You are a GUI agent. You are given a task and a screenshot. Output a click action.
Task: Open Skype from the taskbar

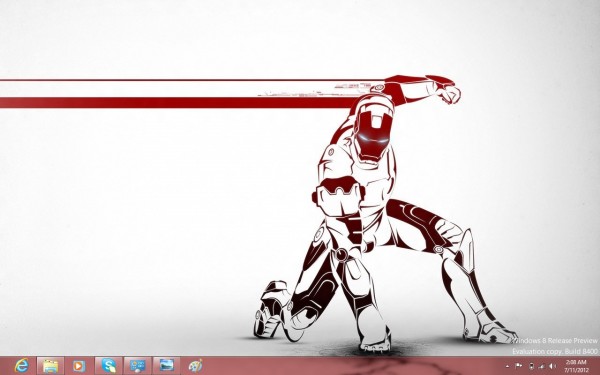tap(109, 366)
